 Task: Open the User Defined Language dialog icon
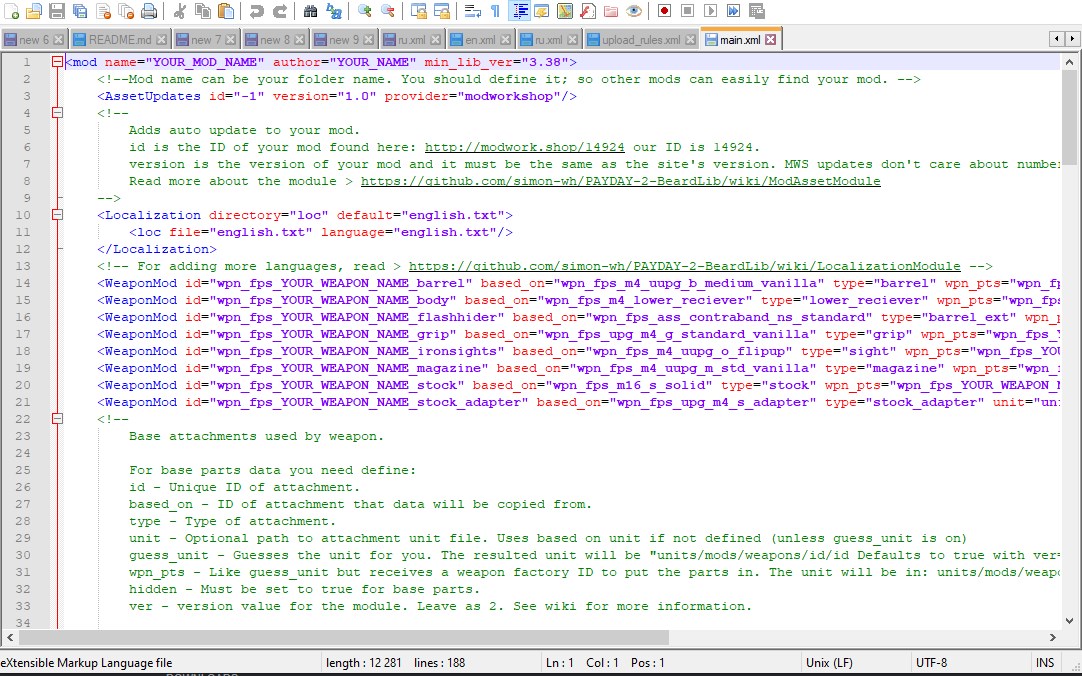click(x=542, y=11)
